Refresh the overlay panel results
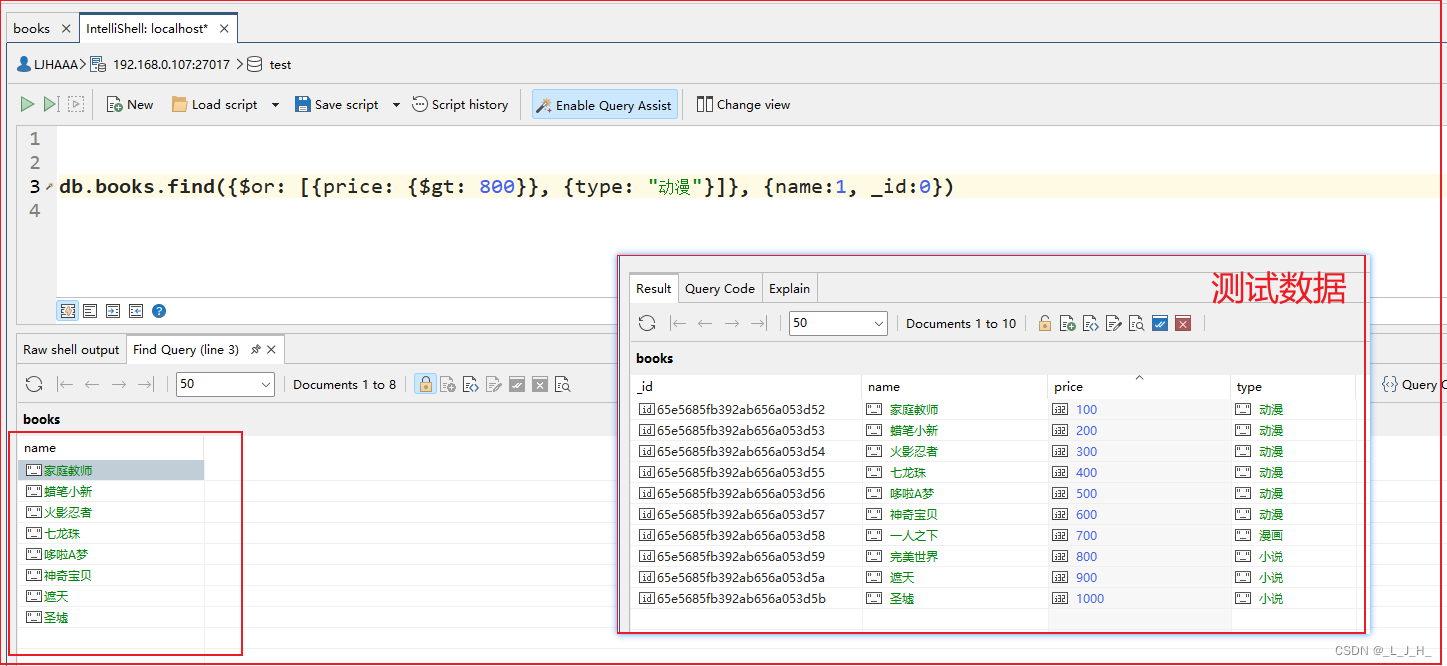The width and height of the screenshot is (1447, 666). click(647, 323)
